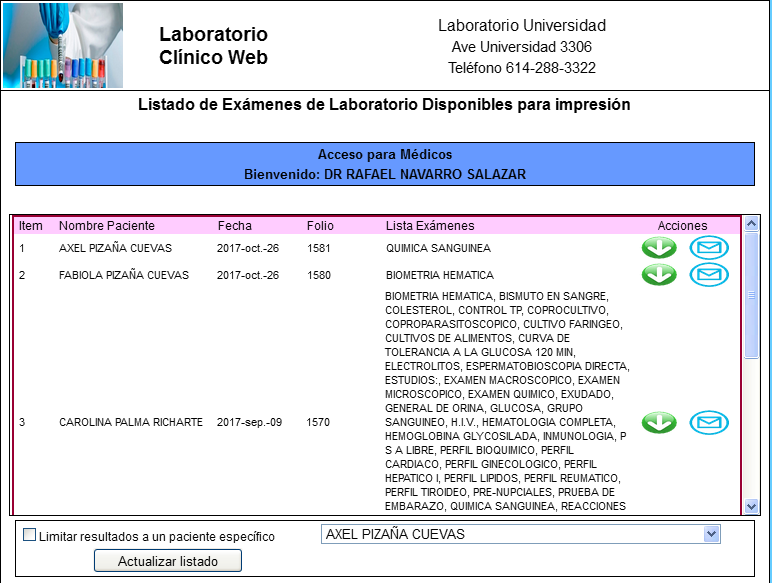
Task: Click the Laboratorio Universidad heading
Action: (522, 25)
